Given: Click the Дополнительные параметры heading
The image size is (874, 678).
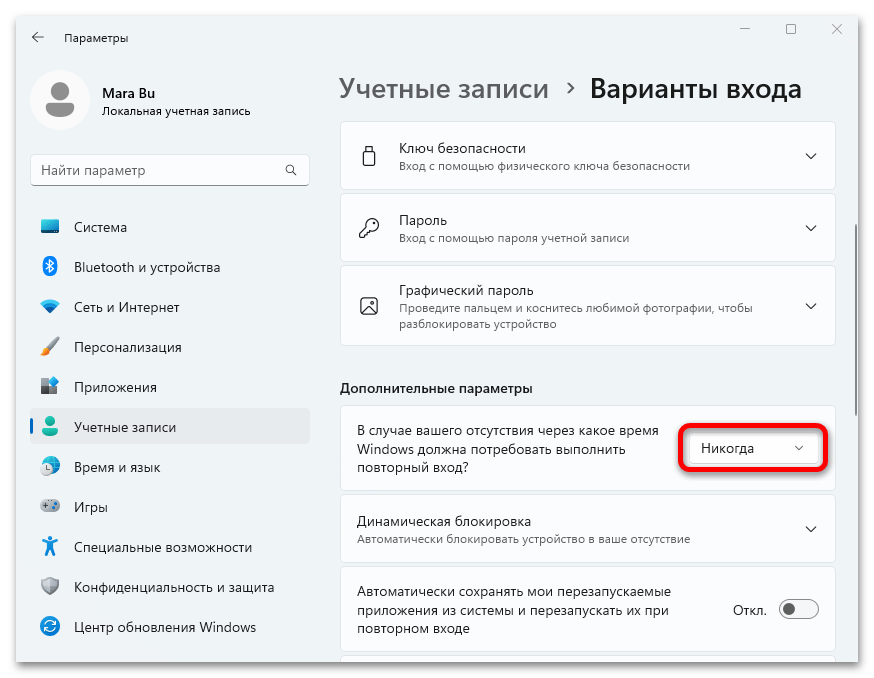Looking at the screenshot, I should 436,388.
